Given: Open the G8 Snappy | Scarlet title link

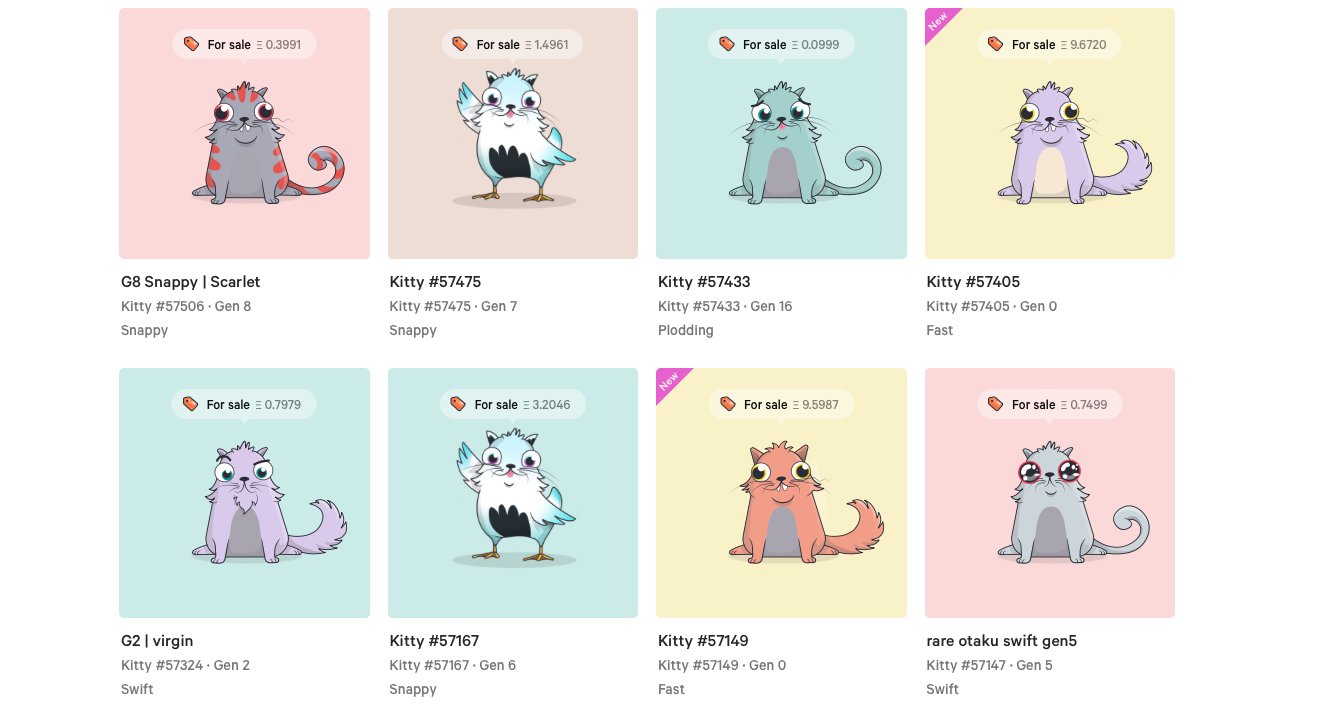Looking at the screenshot, I should coord(191,282).
